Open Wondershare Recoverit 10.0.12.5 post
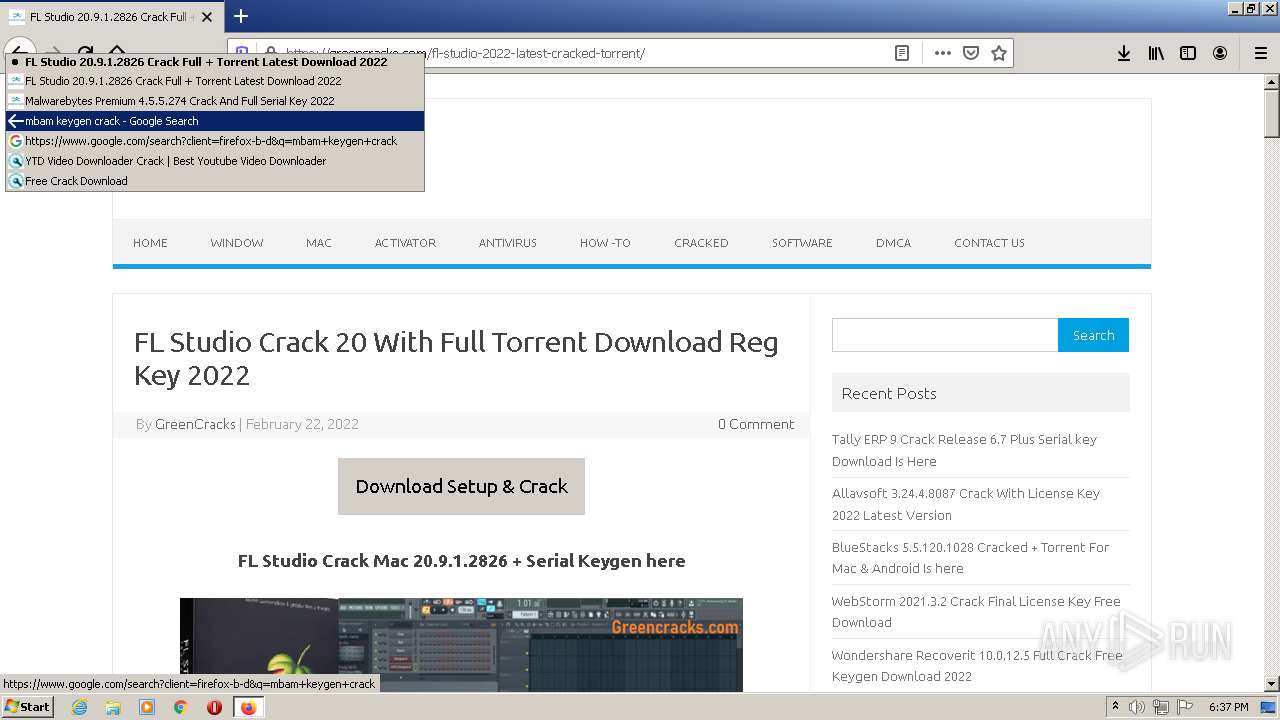 click(977, 666)
